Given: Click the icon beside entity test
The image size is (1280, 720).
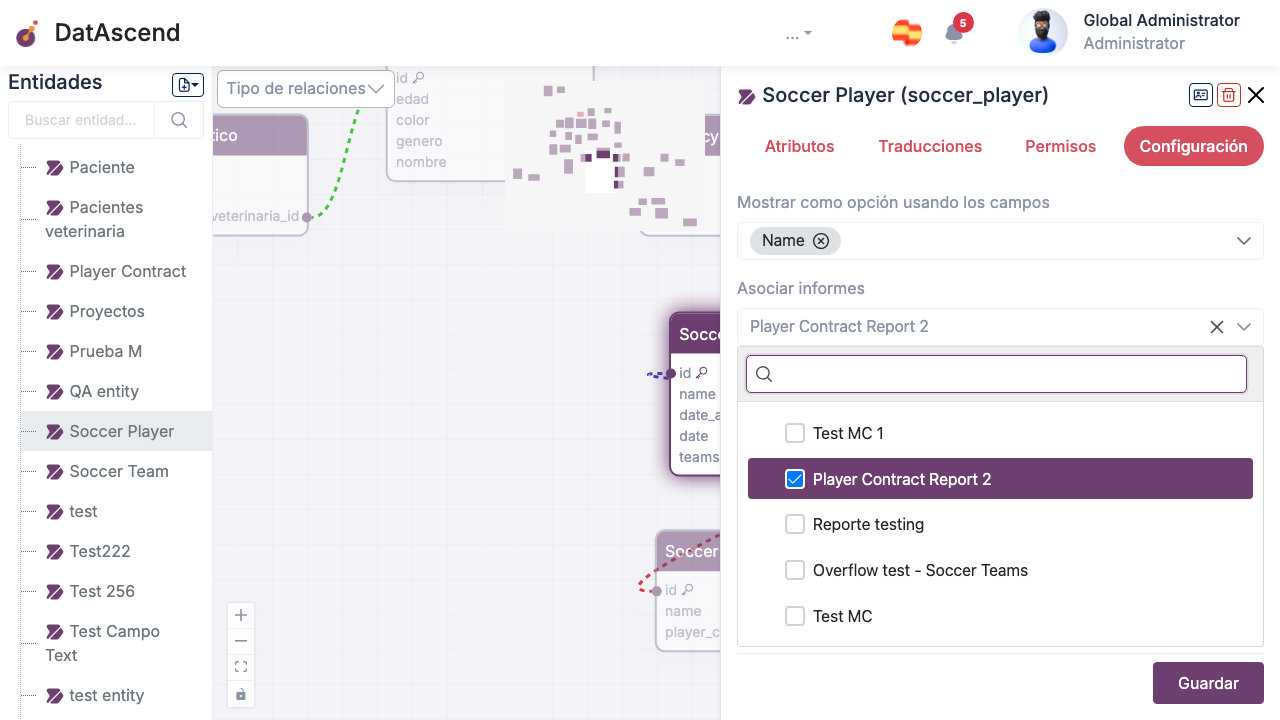Looking at the screenshot, I should (55, 511).
